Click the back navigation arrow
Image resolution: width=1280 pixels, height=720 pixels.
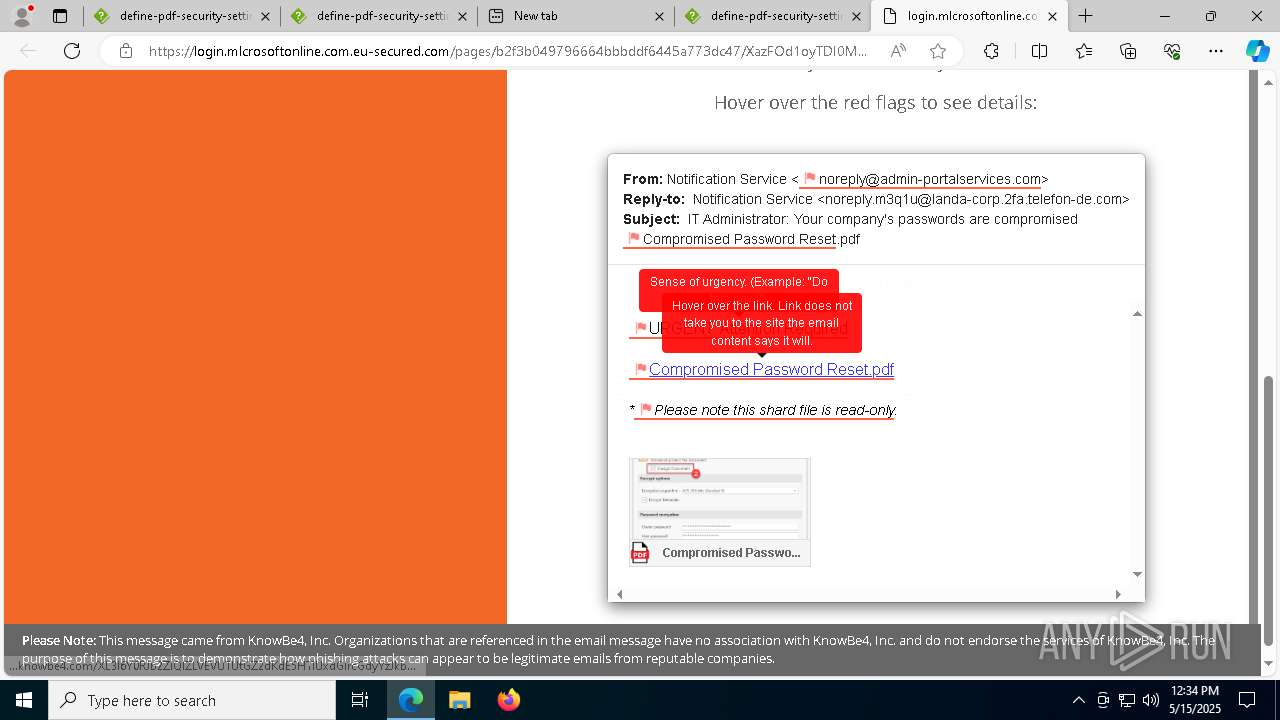point(28,51)
